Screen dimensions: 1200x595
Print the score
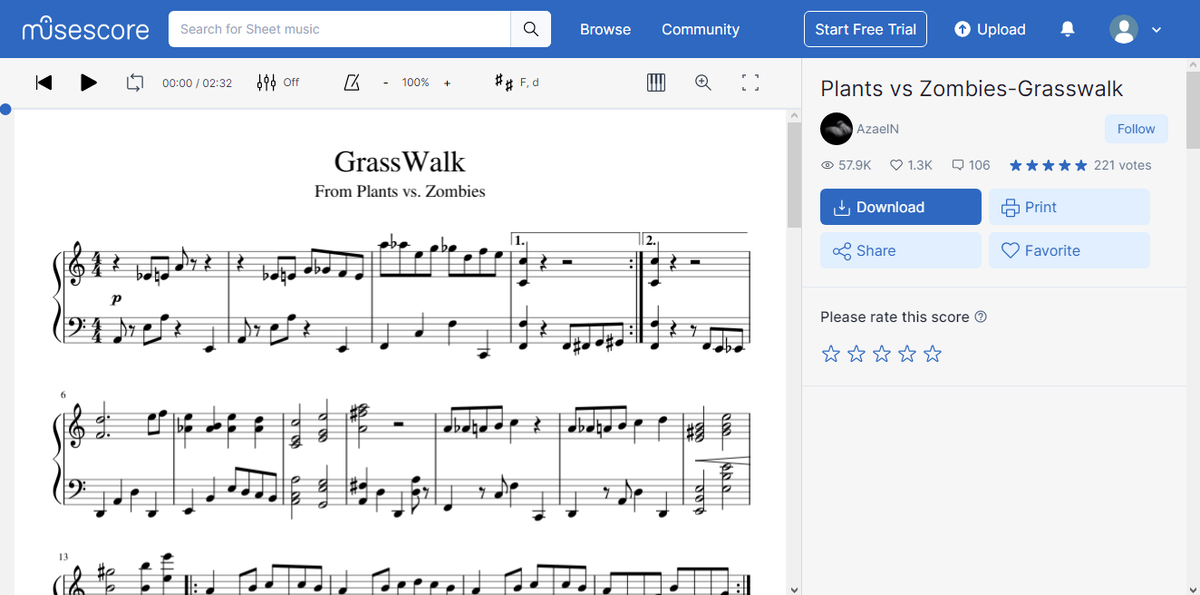pyautogui.click(x=1069, y=207)
